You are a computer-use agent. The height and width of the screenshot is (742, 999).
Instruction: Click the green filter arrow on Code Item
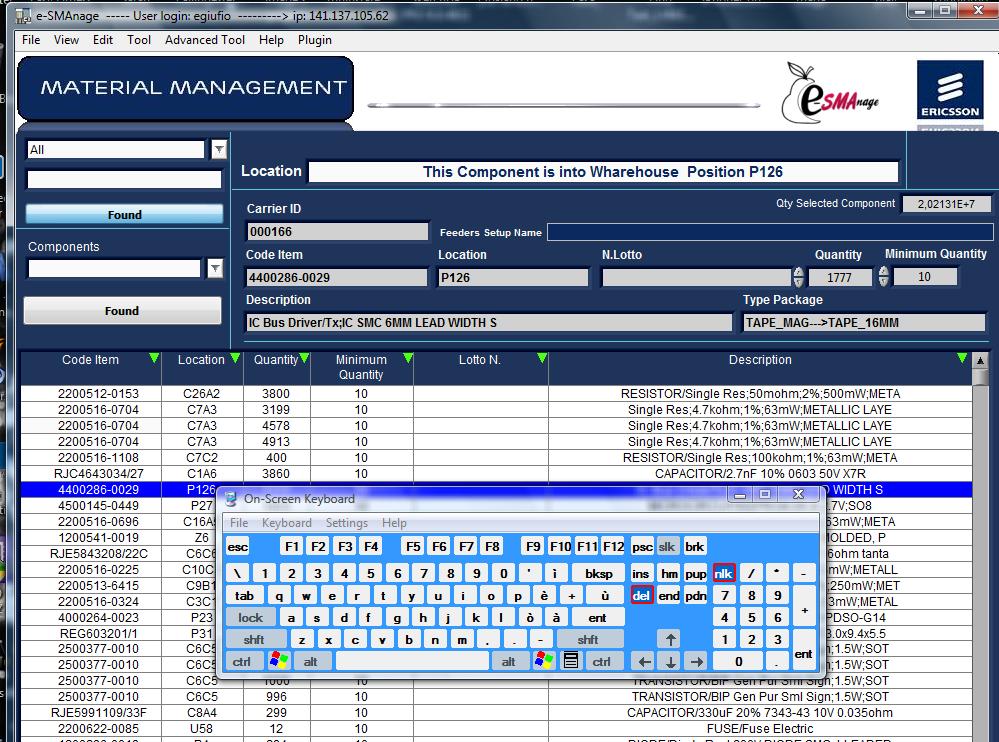click(153, 359)
